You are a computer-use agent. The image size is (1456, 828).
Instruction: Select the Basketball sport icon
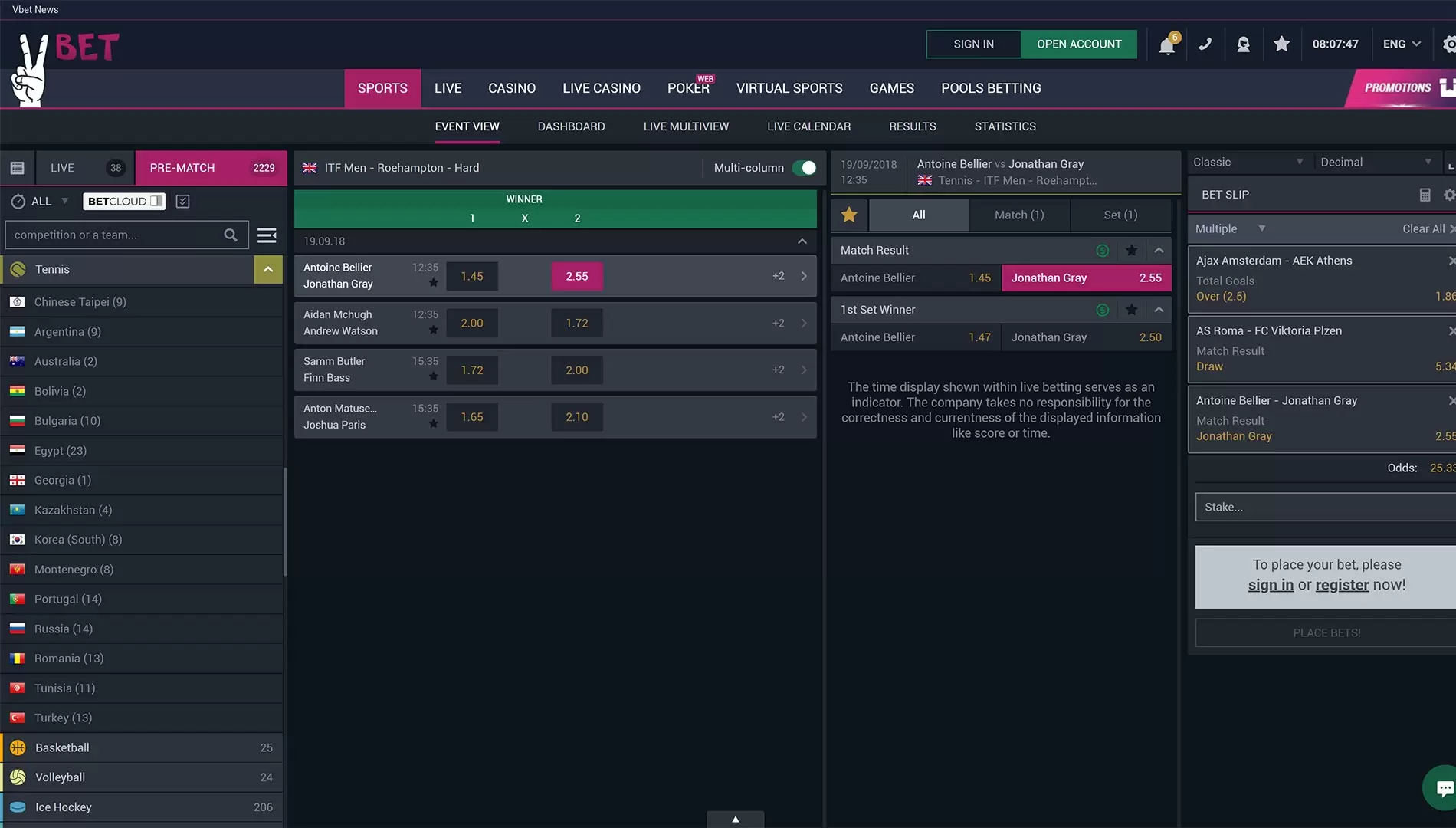click(18, 747)
